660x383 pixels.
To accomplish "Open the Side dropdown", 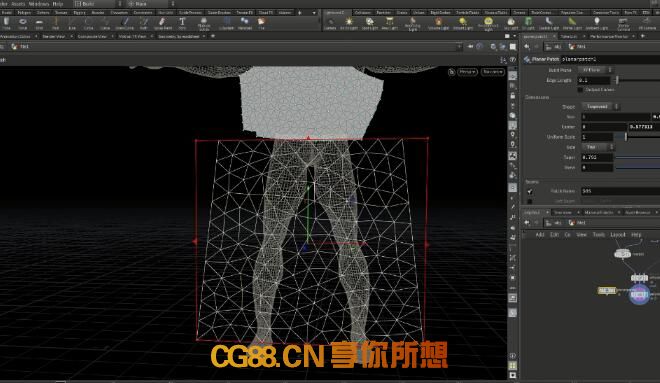I will pyautogui.click(x=598, y=147).
